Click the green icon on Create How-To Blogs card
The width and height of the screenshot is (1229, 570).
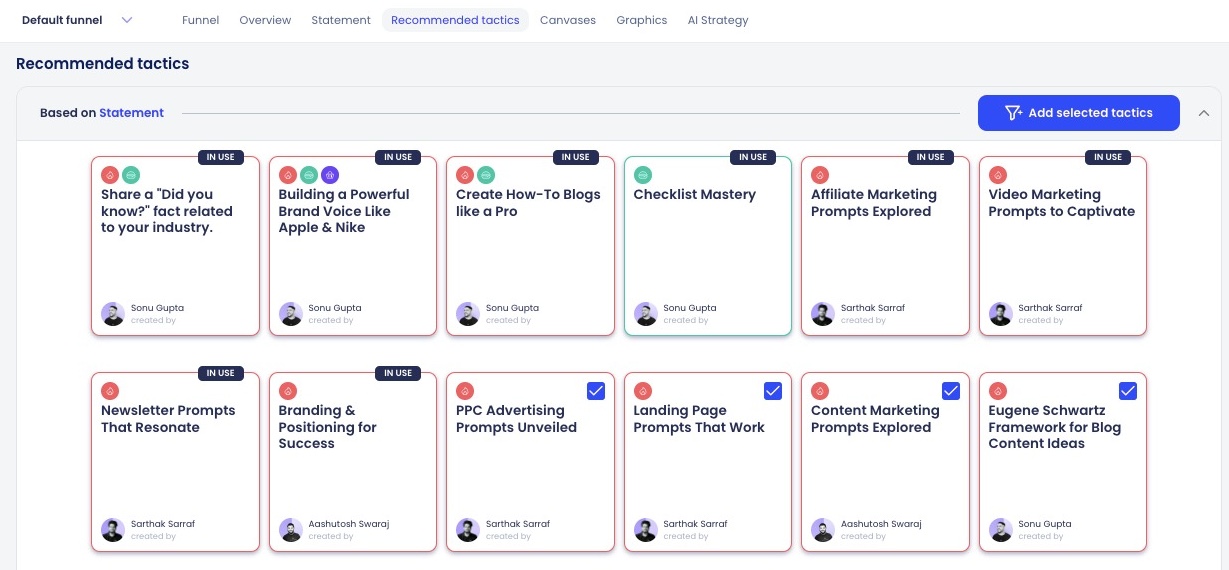click(x=486, y=175)
